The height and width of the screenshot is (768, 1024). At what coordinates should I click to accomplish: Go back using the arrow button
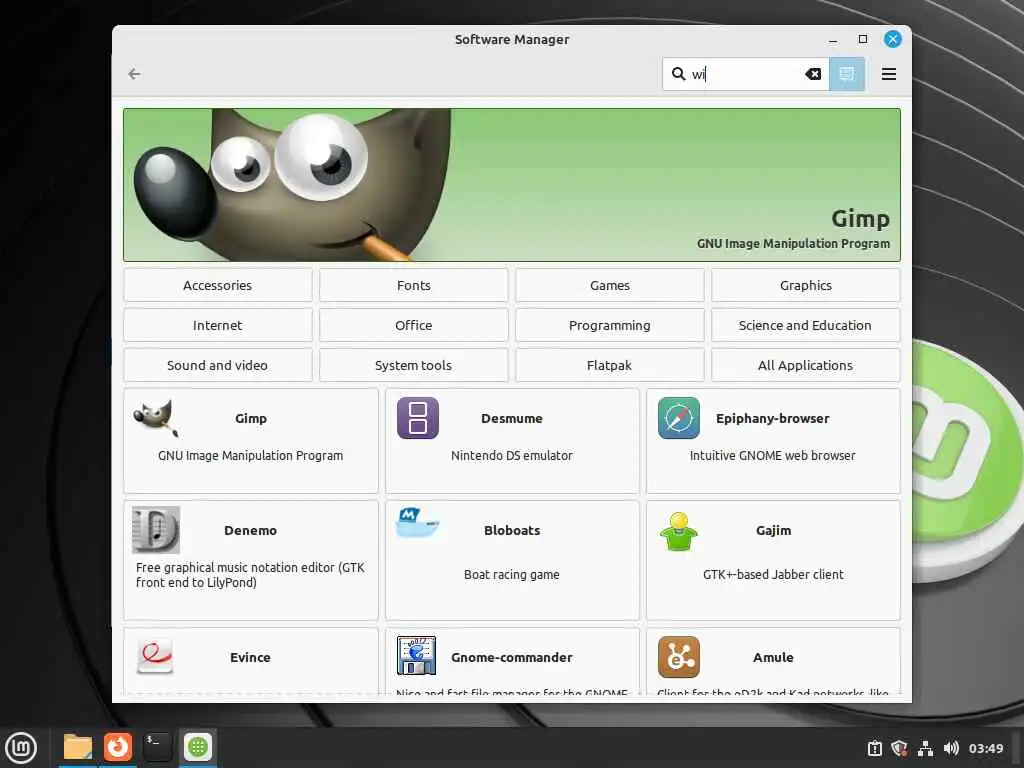pyautogui.click(x=134, y=74)
